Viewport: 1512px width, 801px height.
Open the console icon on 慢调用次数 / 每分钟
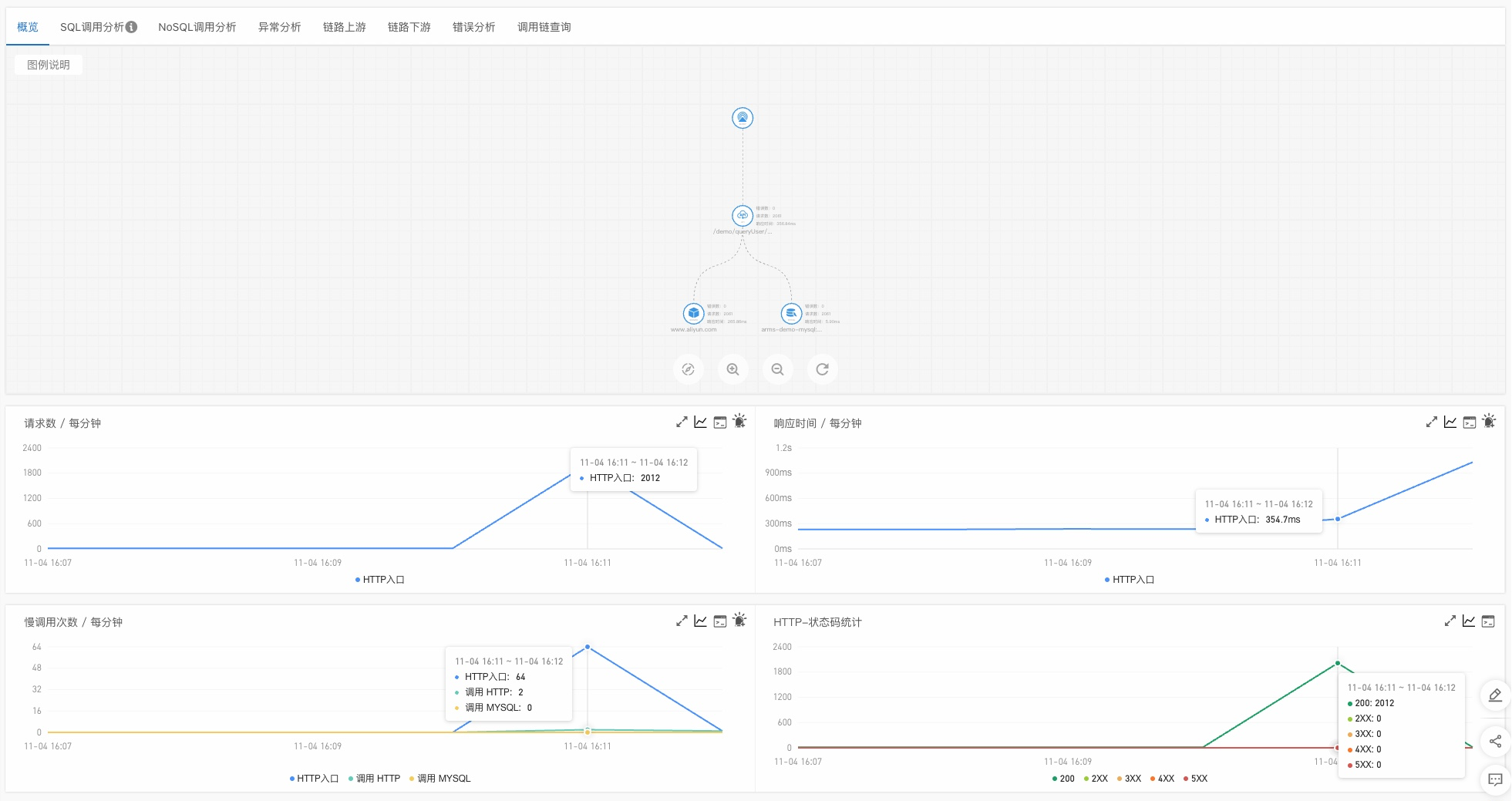(720, 621)
